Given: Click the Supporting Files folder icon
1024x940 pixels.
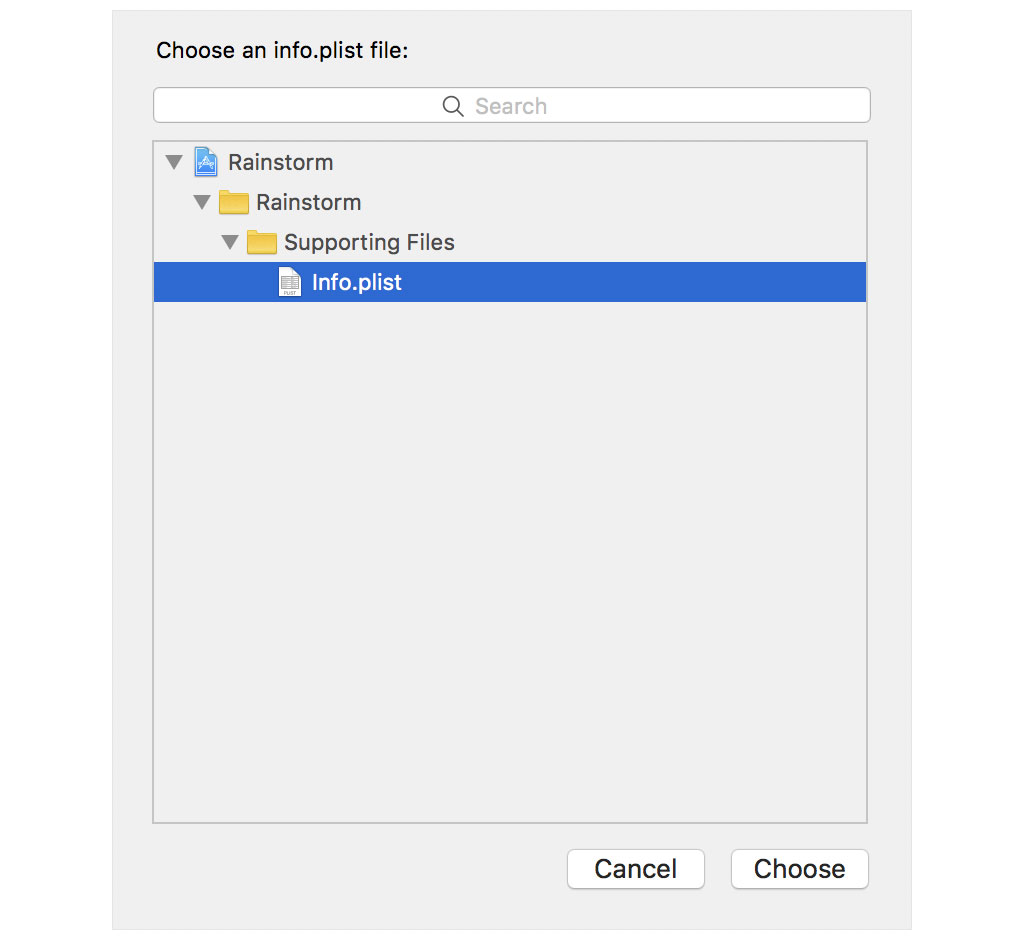Looking at the screenshot, I should [x=261, y=241].
